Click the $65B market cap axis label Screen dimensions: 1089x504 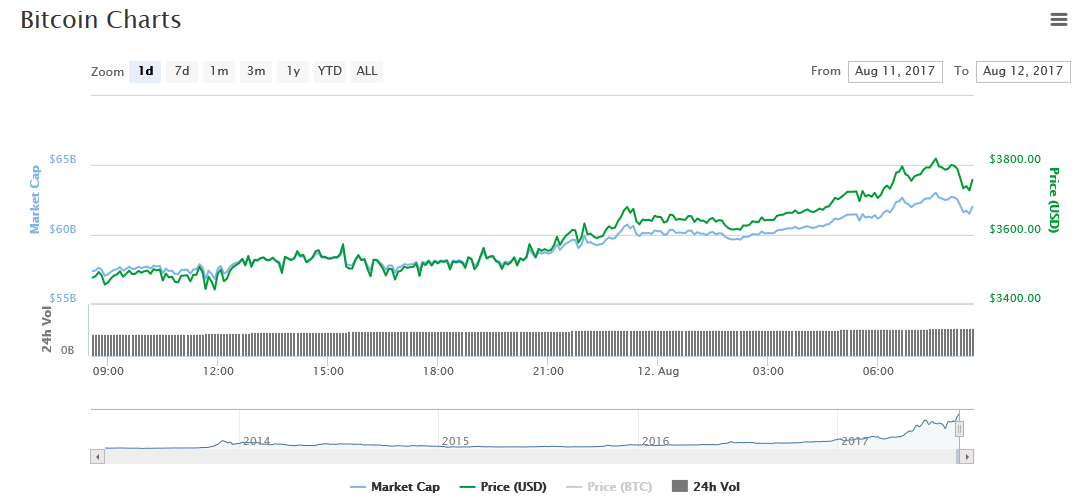(x=63, y=160)
